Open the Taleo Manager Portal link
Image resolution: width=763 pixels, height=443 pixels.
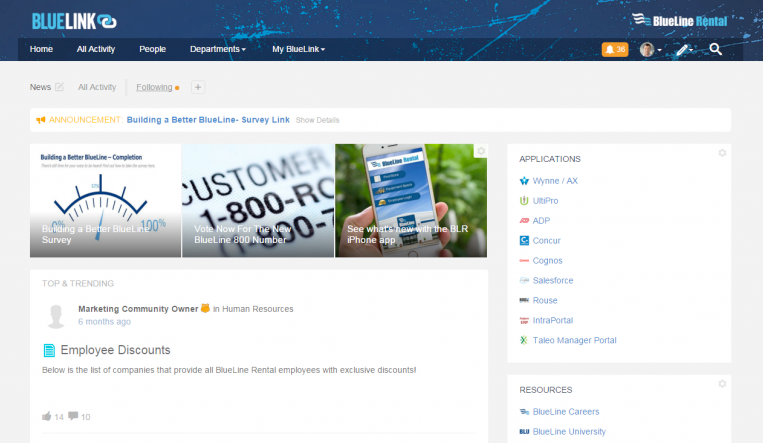pos(574,340)
